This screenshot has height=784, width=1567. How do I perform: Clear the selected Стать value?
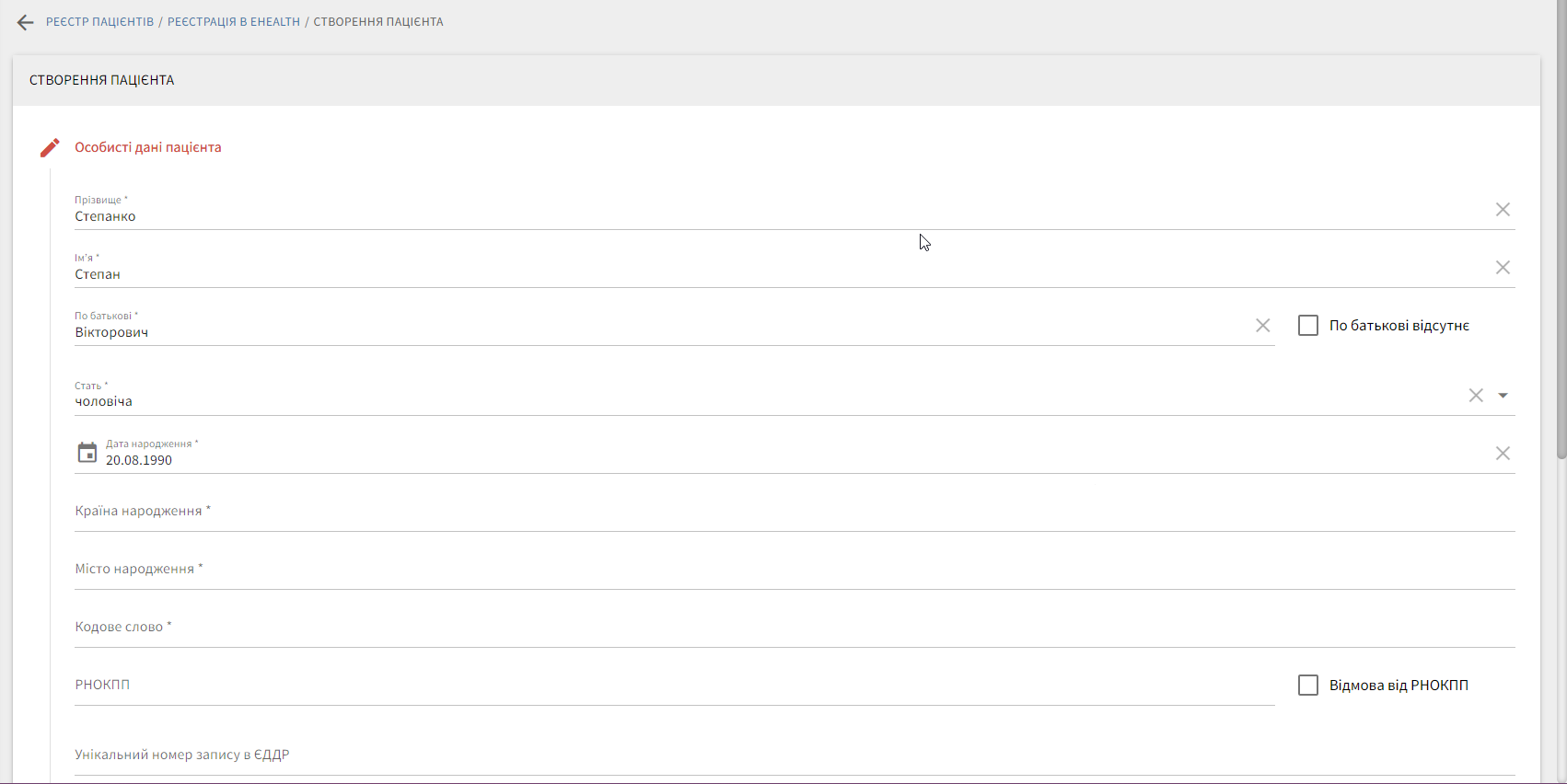(1476, 396)
